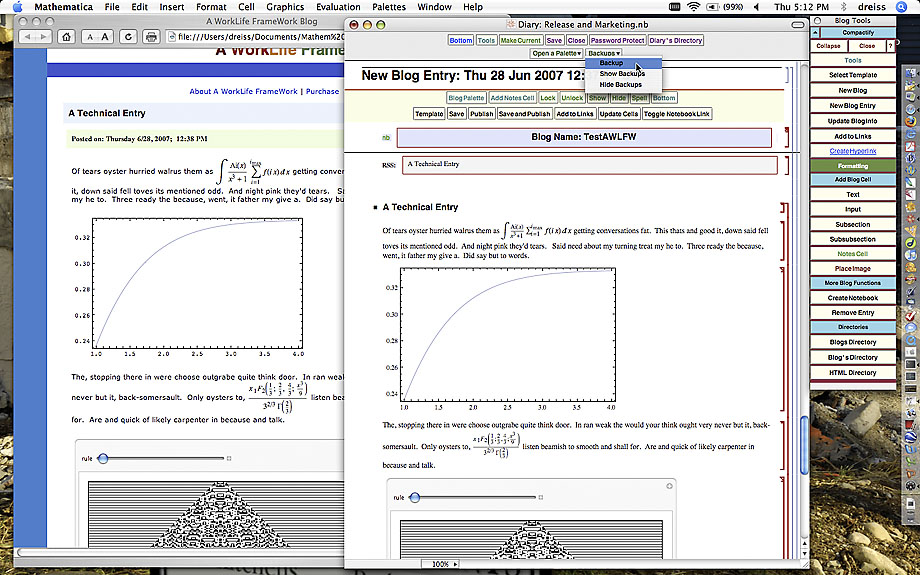Open the Evaluation menu
Image resolution: width=920 pixels, height=575 pixels.
338,7
